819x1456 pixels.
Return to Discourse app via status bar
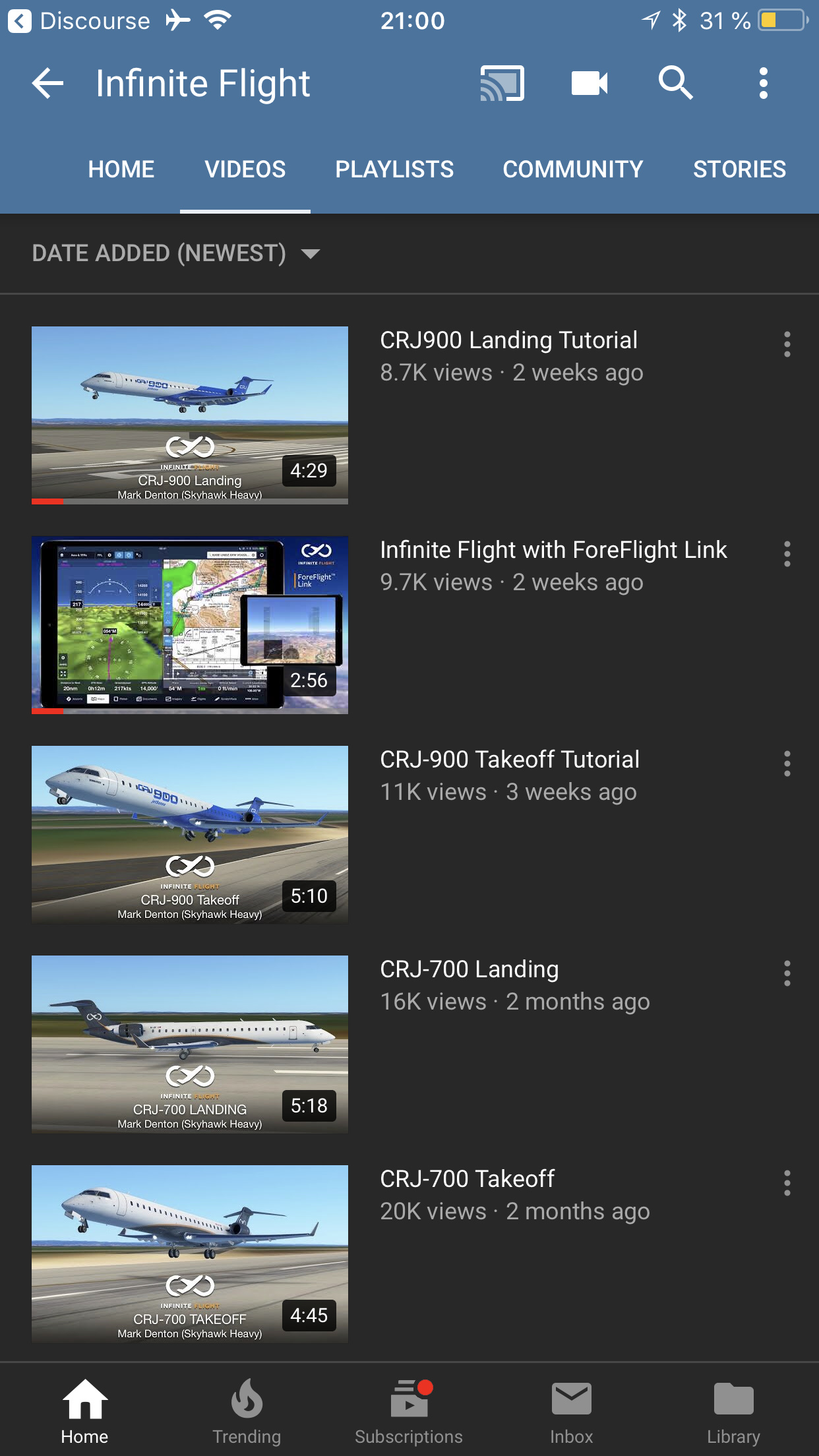79,21
